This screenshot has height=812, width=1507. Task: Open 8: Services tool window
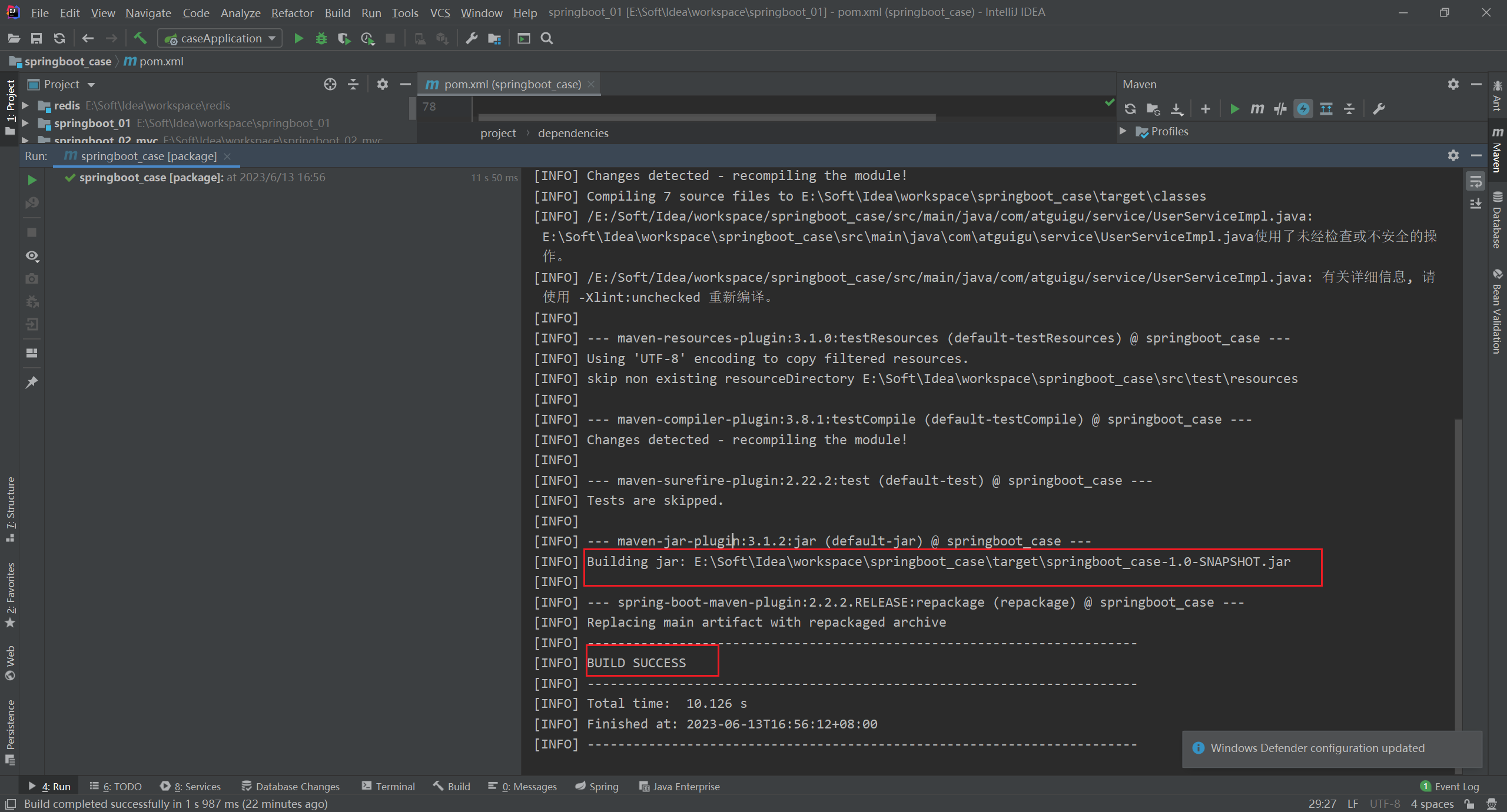[x=191, y=787]
